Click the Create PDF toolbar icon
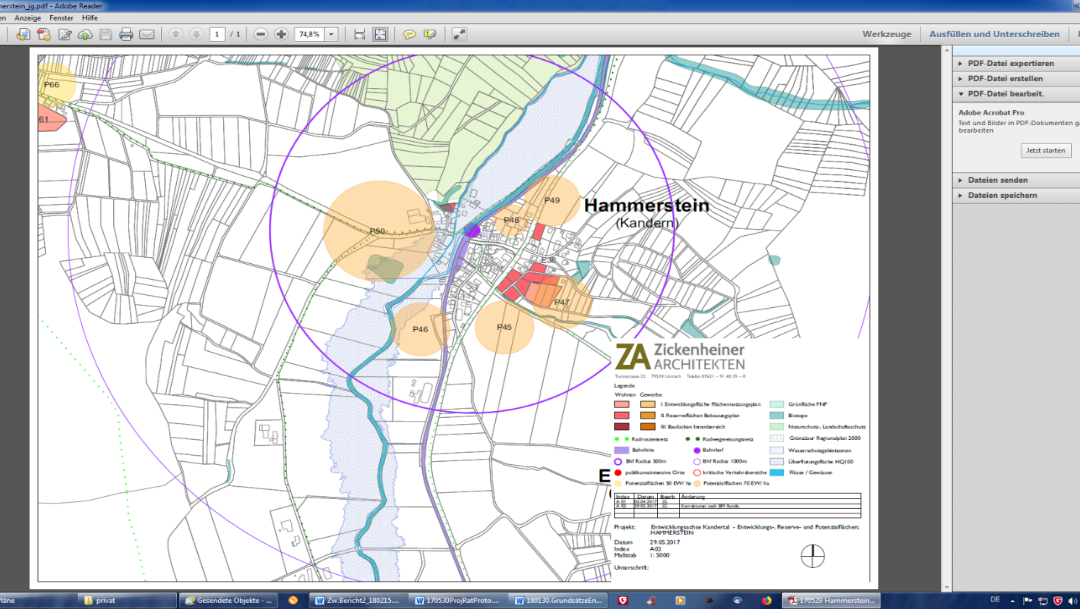The height and width of the screenshot is (609, 1080). pyautogui.click(x=44, y=34)
